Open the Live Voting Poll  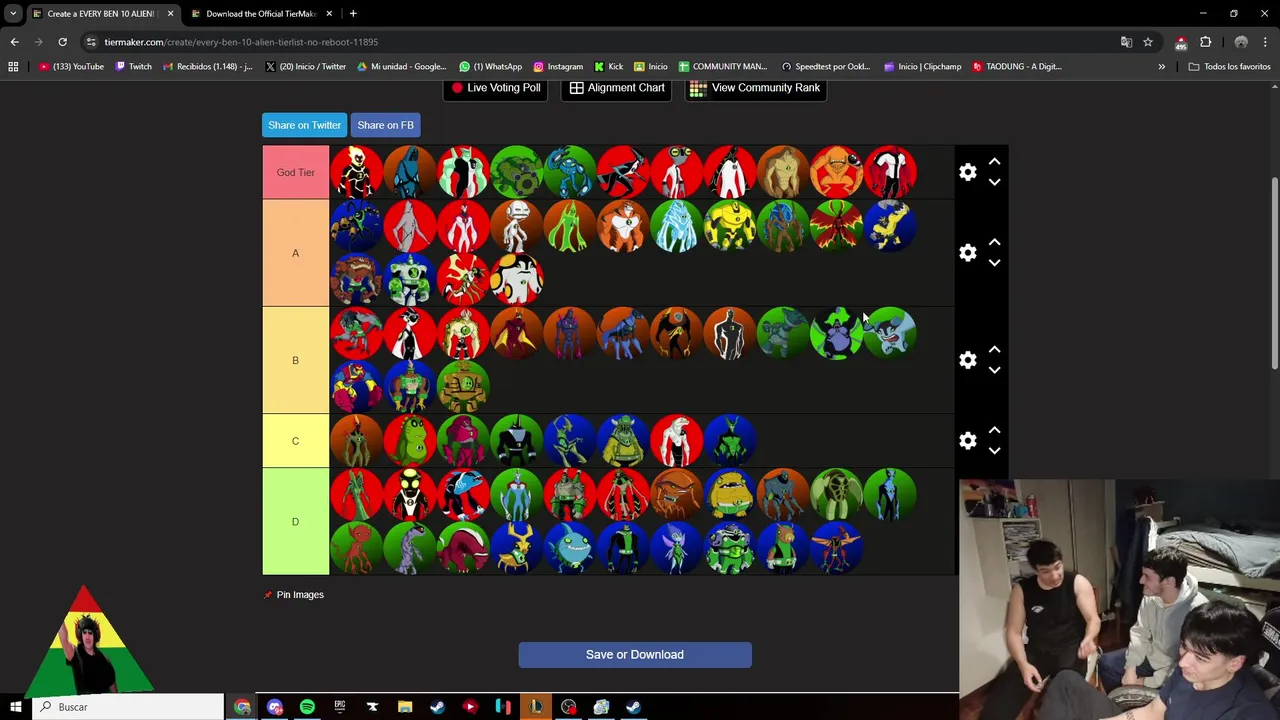click(x=495, y=88)
